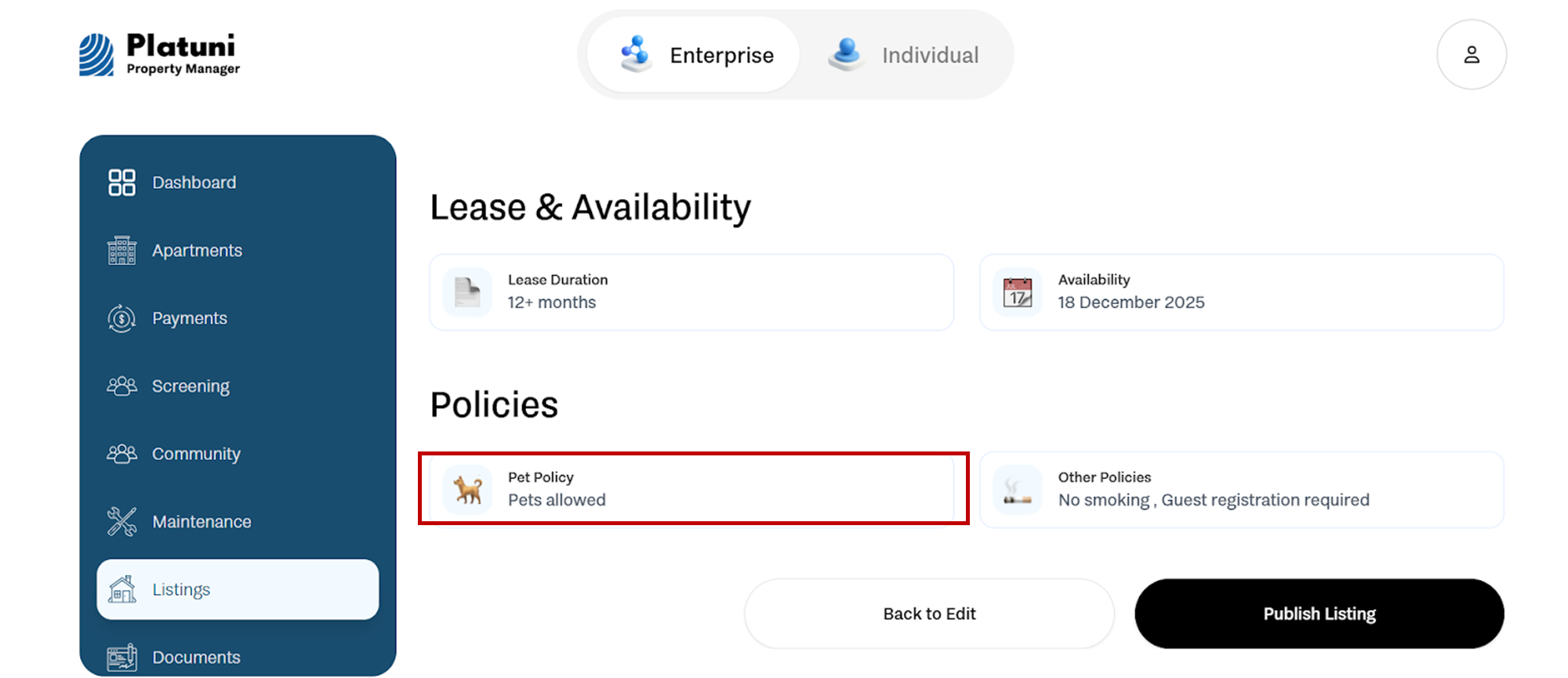Open the user profile icon

click(x=1472, y=55)
